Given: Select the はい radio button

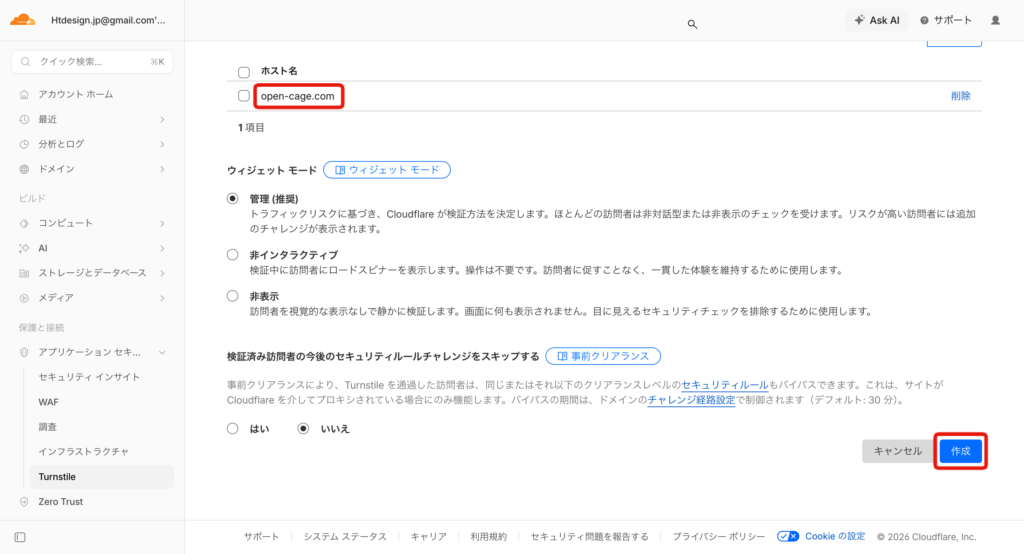Looking at the screenshot, I should tap(233, 429).
